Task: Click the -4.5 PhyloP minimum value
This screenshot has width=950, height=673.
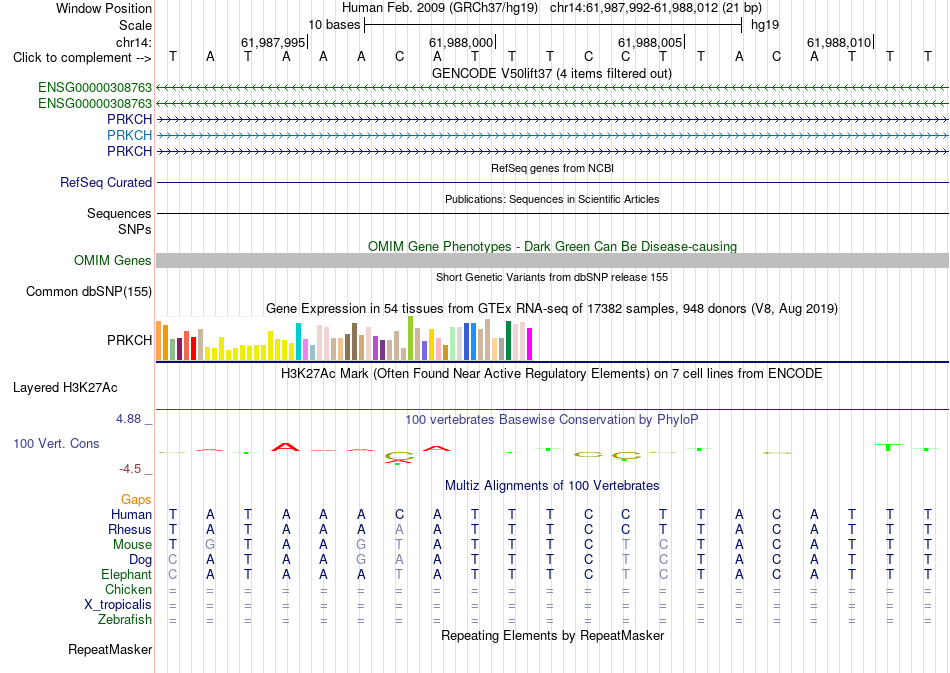Action: pyautogui.click(x=130, y=469)
